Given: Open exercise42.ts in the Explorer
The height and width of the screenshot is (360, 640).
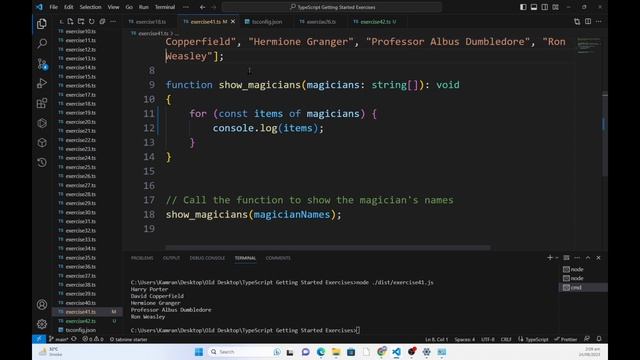Looking at the screenshot, I should point(80,321).
